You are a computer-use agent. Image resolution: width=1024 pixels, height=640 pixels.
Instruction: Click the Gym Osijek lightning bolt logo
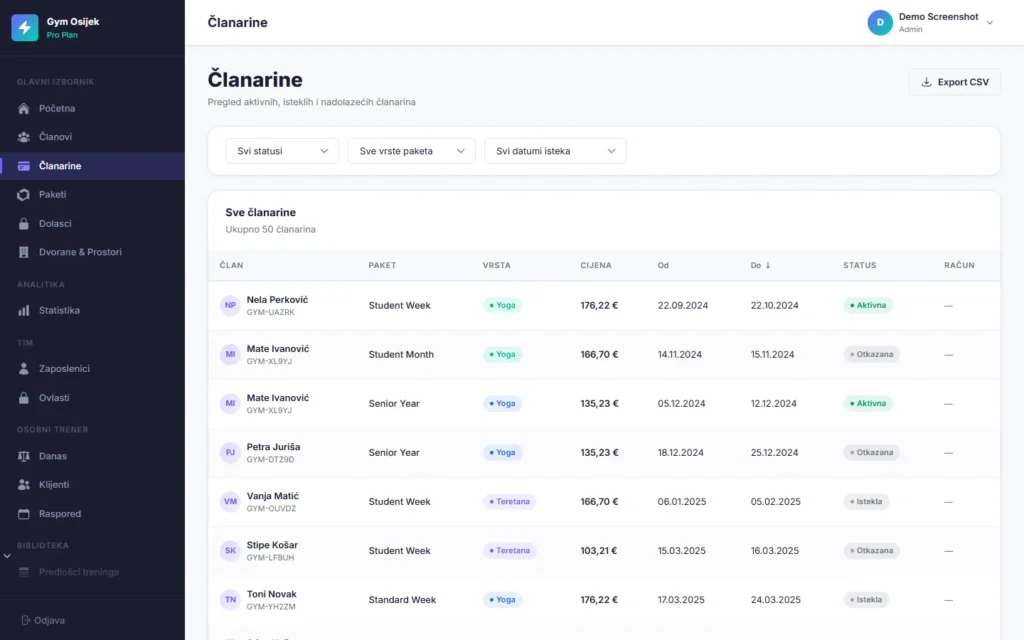pos(25,27)
